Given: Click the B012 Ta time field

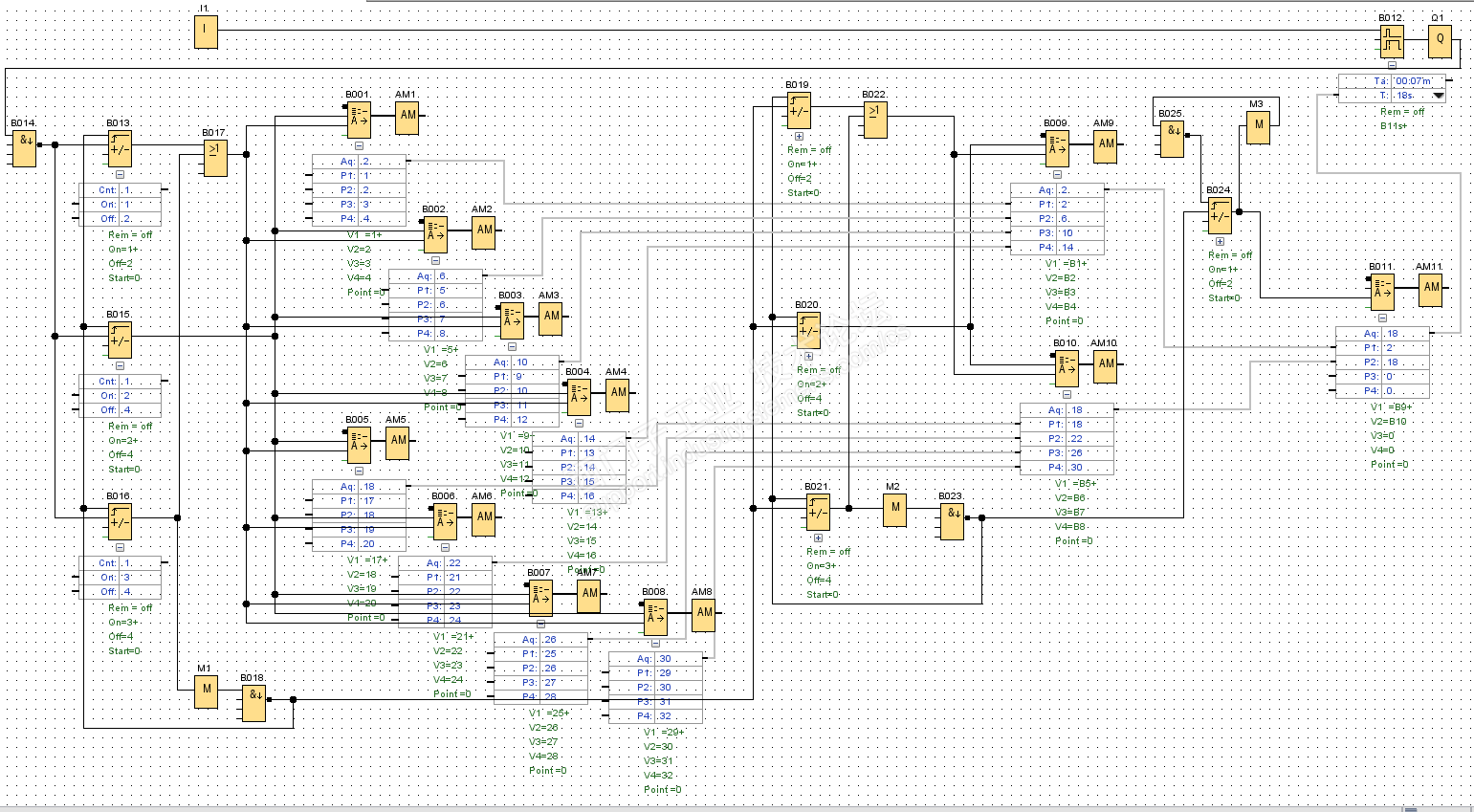Looking at the screenshot, I should pos(1419,81).
